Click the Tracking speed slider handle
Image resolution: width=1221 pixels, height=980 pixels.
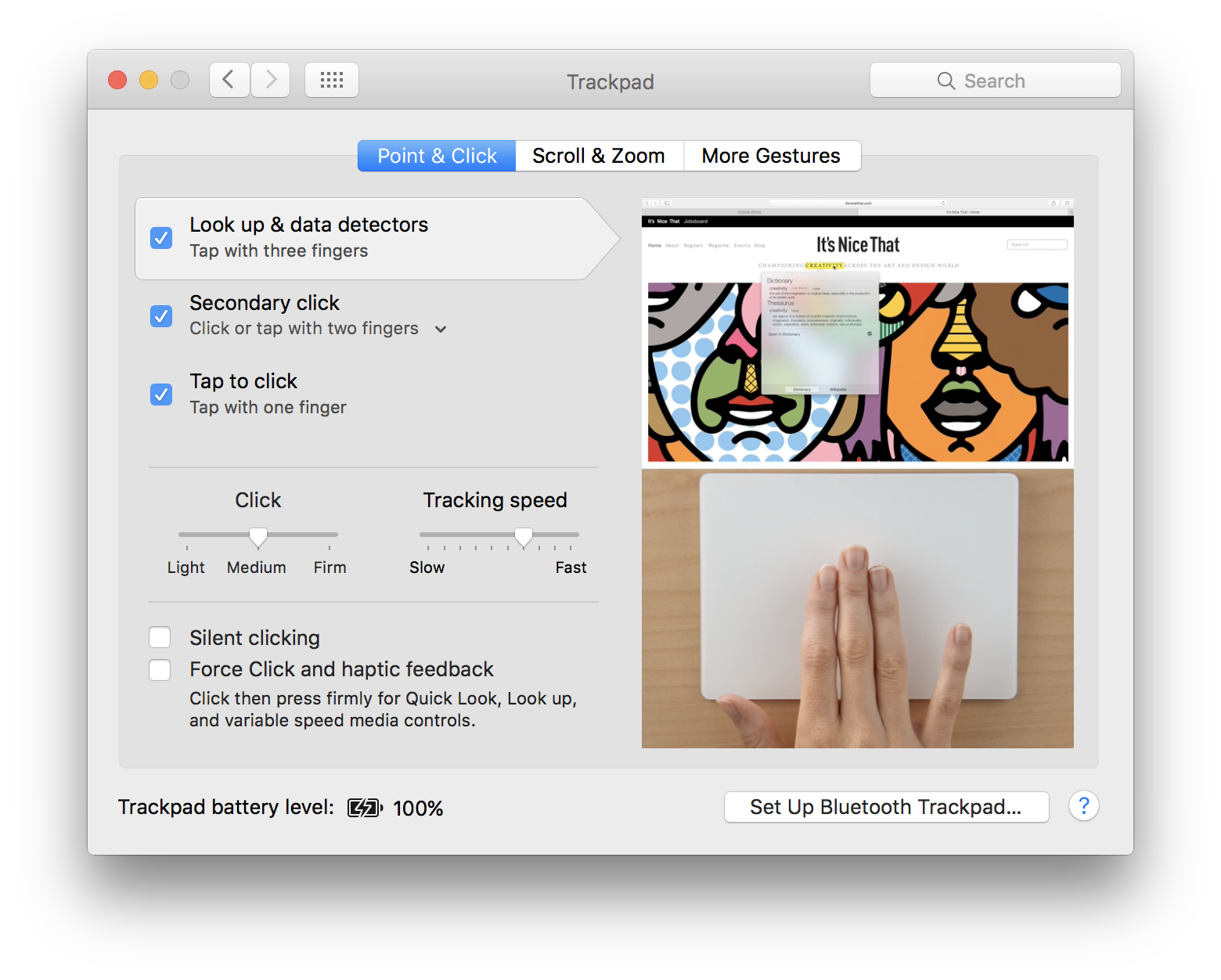coord(524,537)
